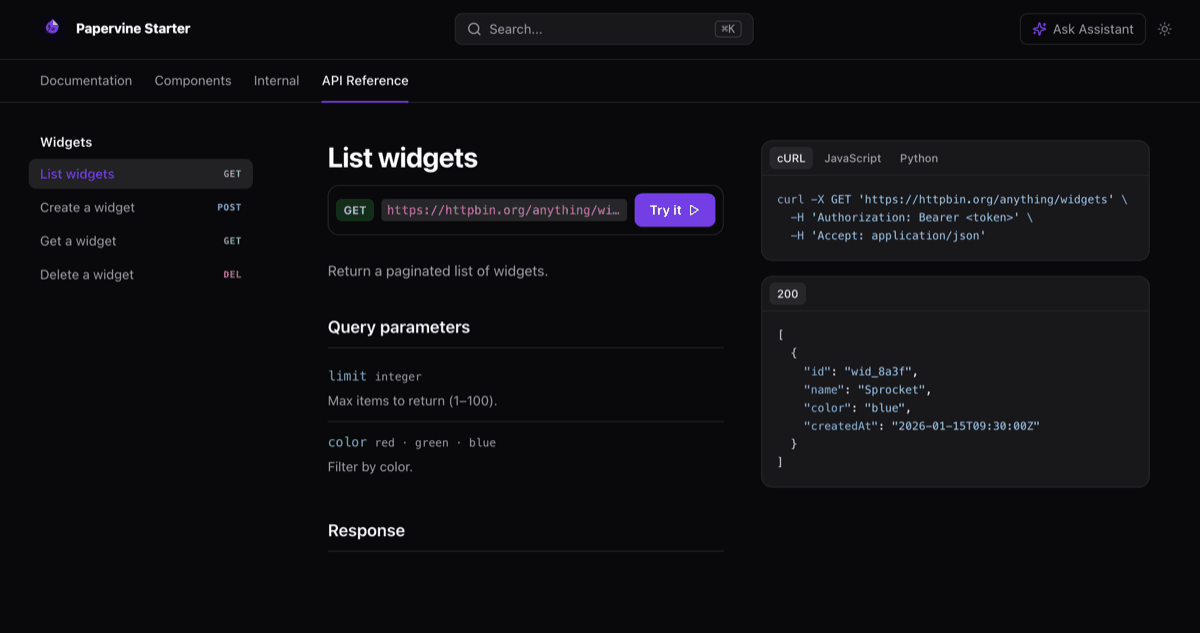Switch to the Components tab
This screenshot has height=633, width=1200.
pos(193,81)
